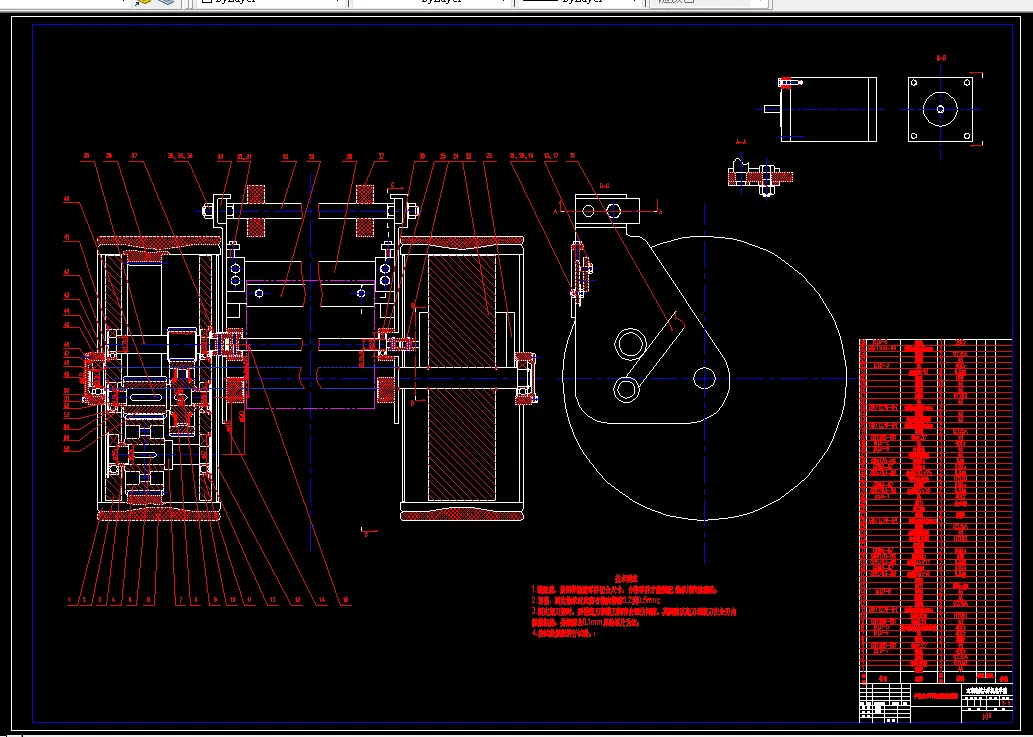
Task: Select the B-B square motor flange view
Action: [x=940, y=109]
